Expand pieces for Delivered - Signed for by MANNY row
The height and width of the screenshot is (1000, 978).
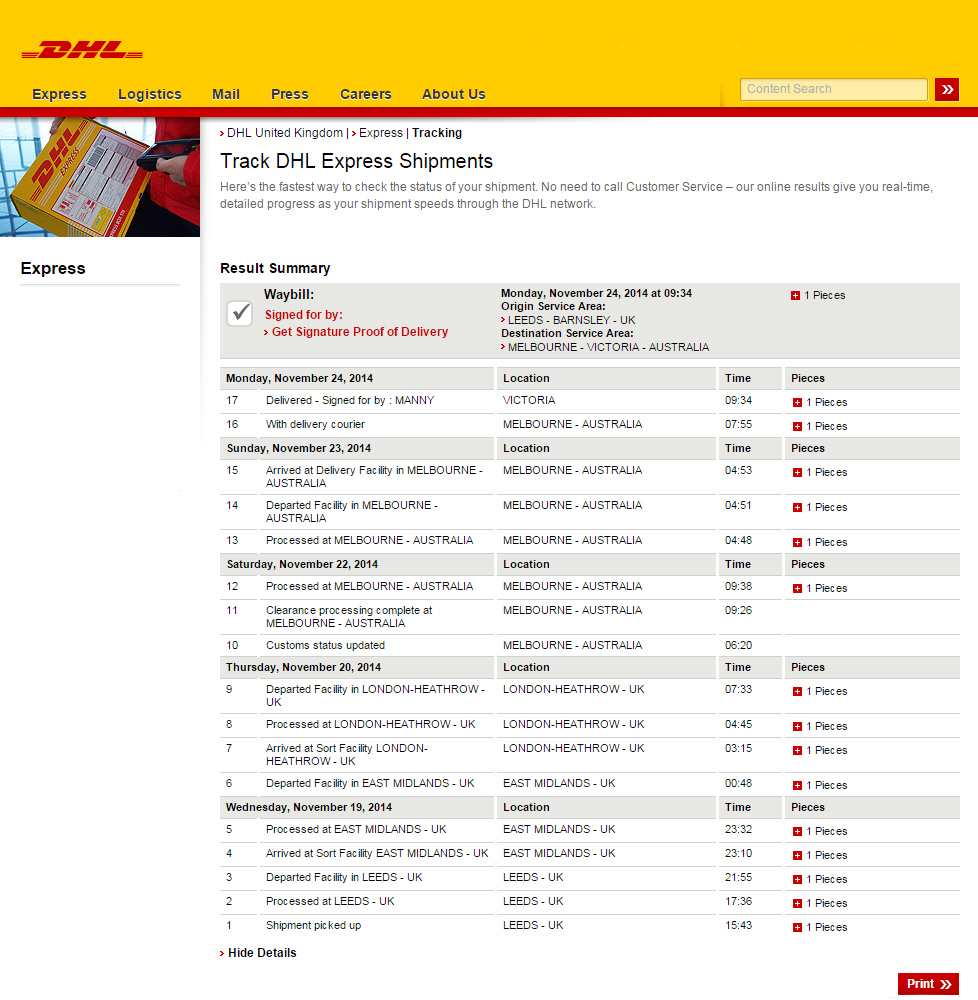pyautogui.click(x=797, y=403)
